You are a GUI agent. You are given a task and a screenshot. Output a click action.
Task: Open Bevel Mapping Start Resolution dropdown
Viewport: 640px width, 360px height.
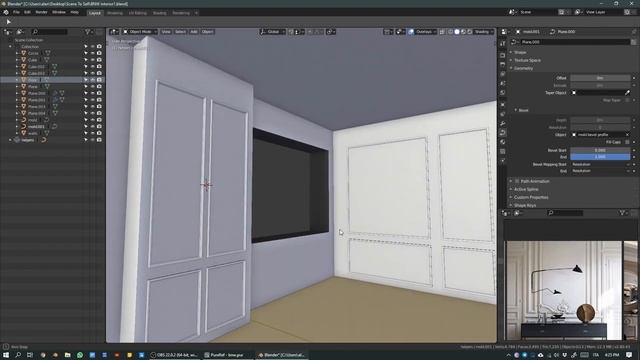pyautogui.click(x=600, y=164)
